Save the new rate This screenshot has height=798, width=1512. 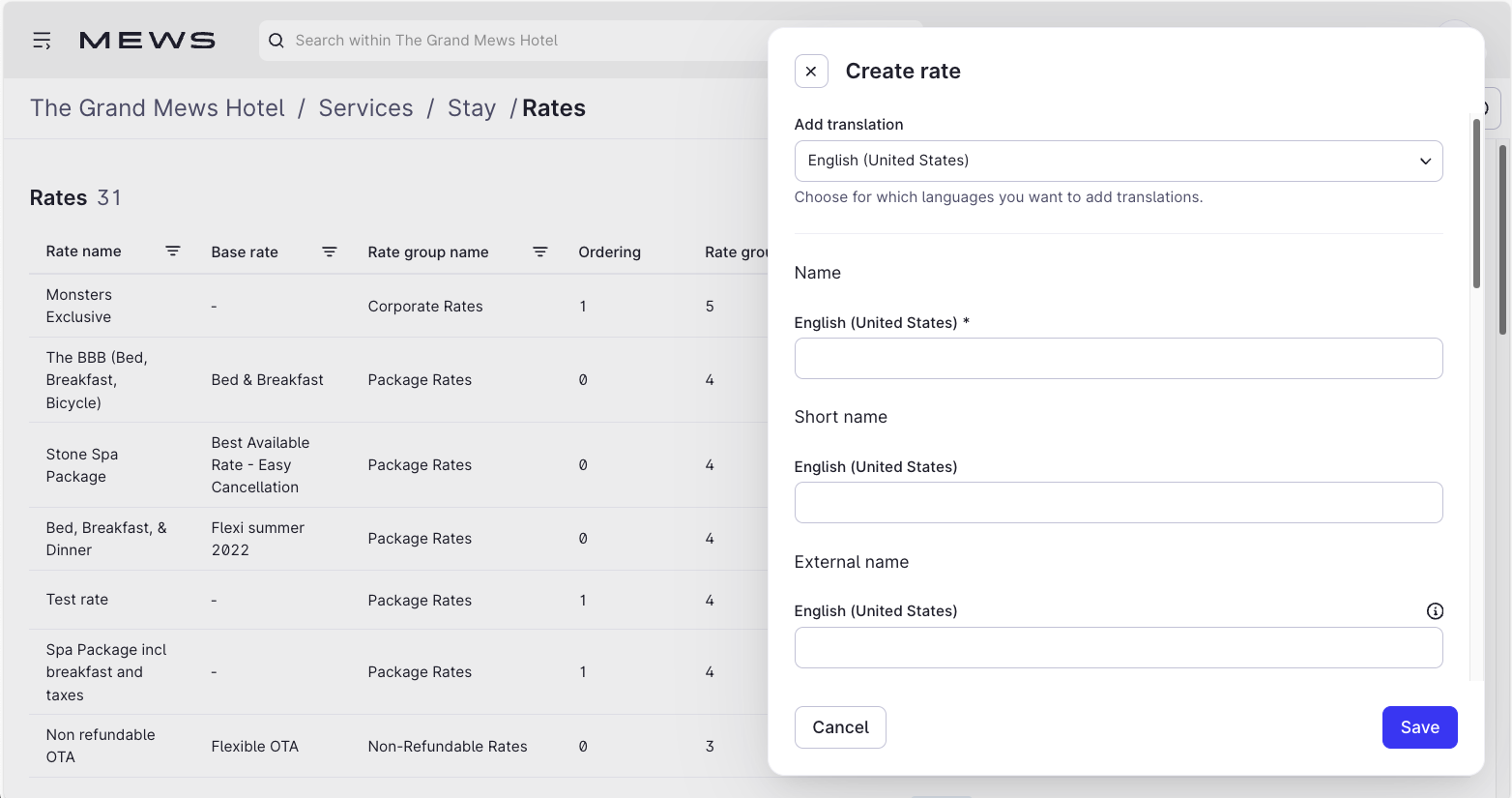(x=1419, y=726)
